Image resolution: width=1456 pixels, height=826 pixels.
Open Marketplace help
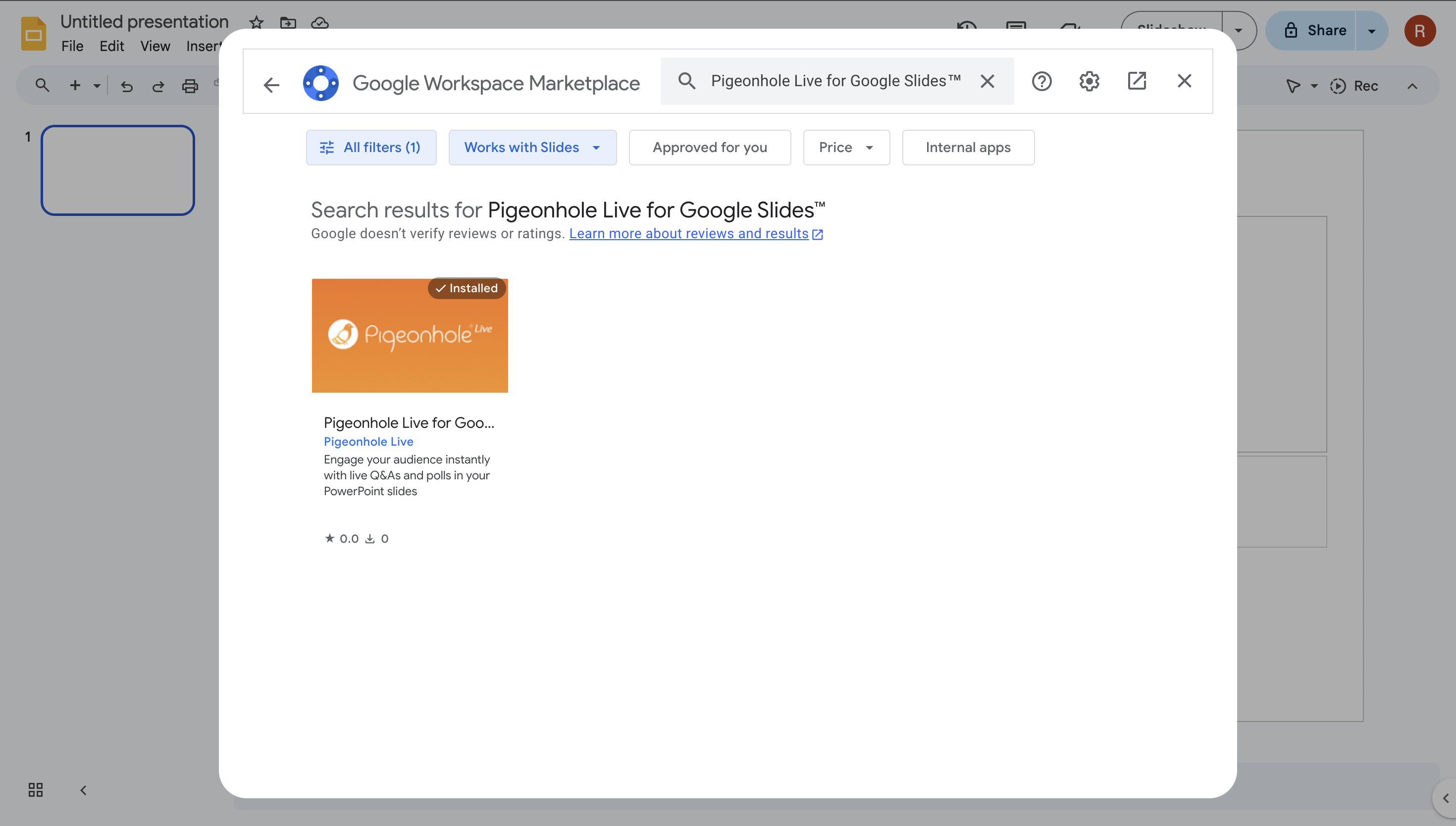(x=1041, y=81)
